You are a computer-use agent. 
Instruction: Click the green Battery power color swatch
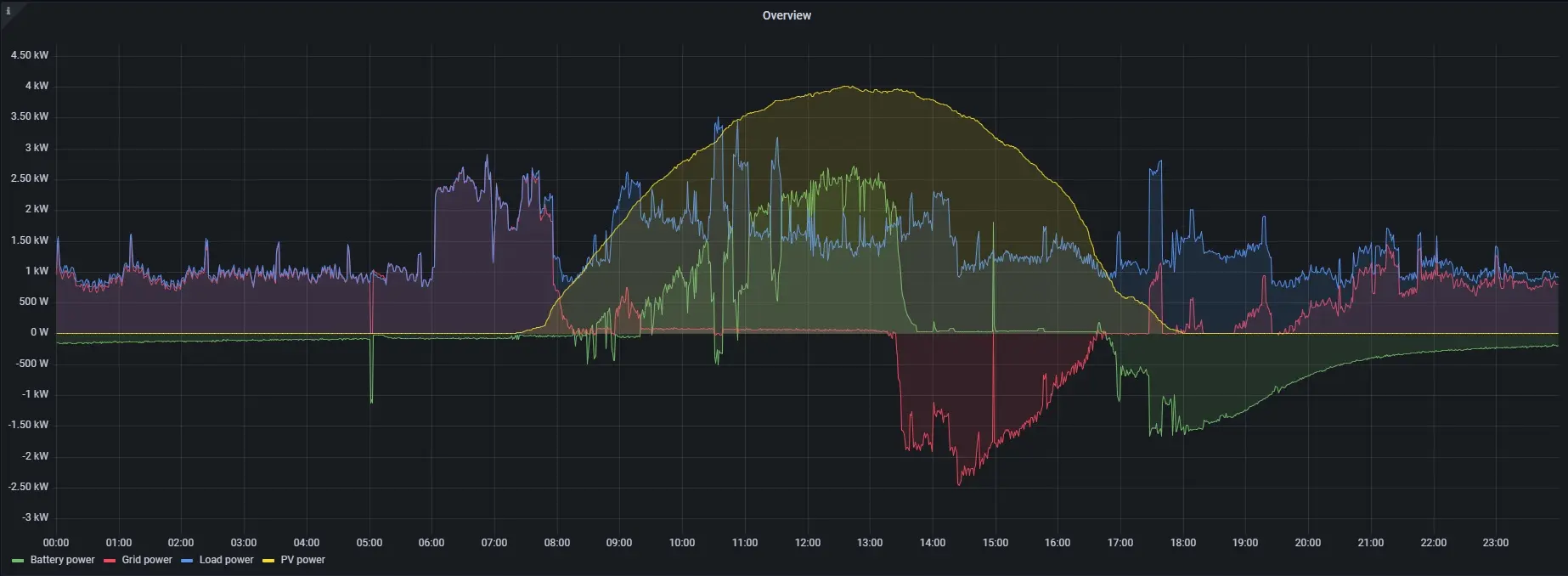click(x=18, y=561)
